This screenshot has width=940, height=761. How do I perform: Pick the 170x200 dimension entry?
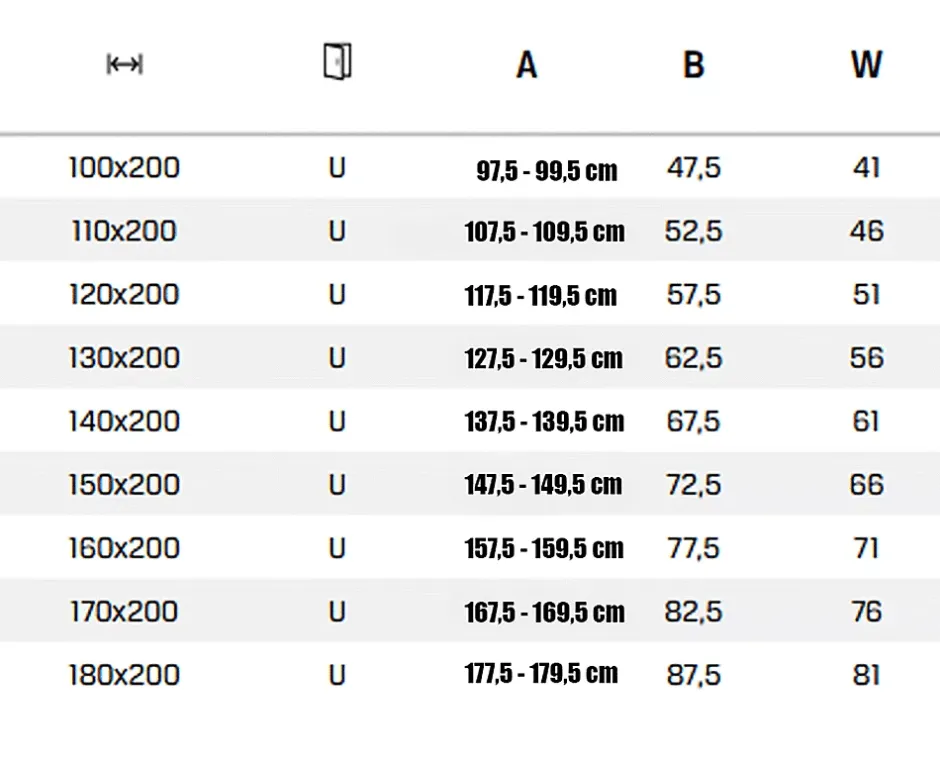click(124, 612)
